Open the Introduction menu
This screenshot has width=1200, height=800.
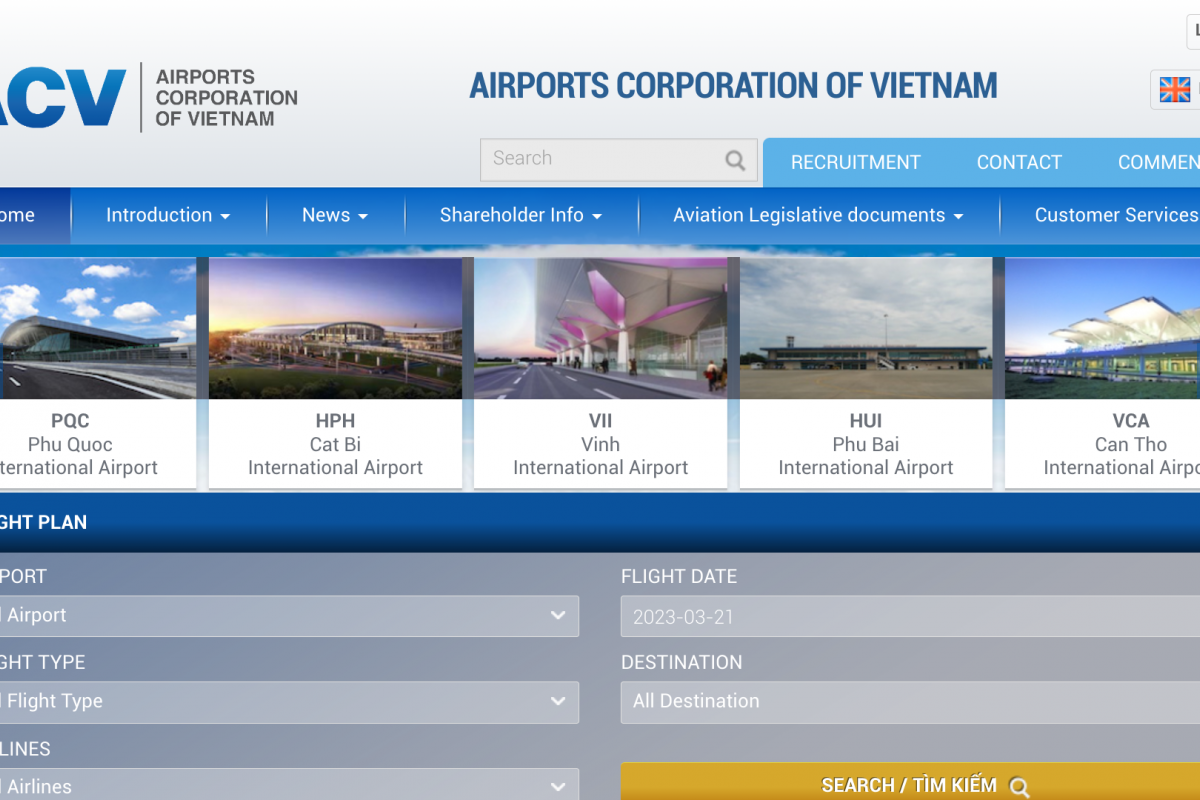[x=168, y=215]
